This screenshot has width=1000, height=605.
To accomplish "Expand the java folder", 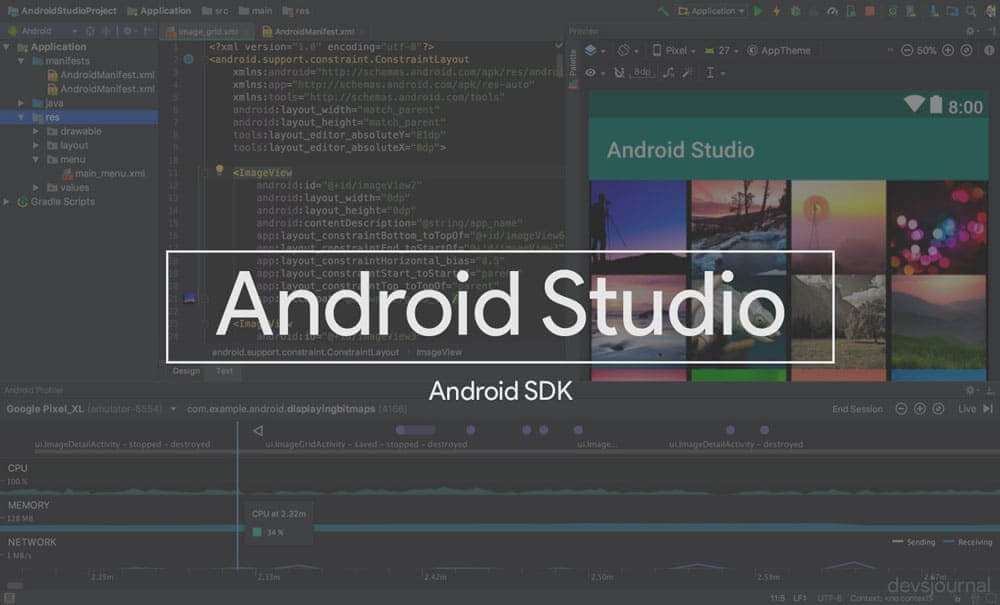I will (x=21, y=103).
